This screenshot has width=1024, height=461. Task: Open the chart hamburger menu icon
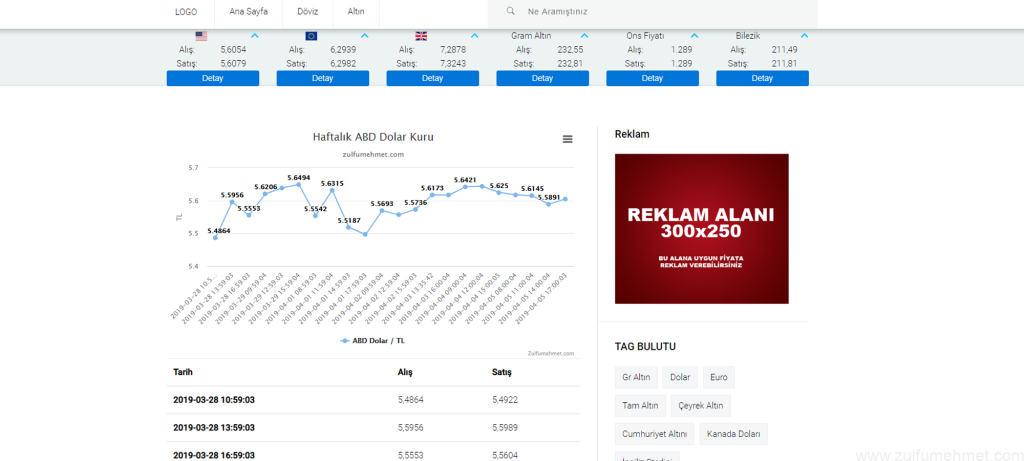(x=568, y=139)
